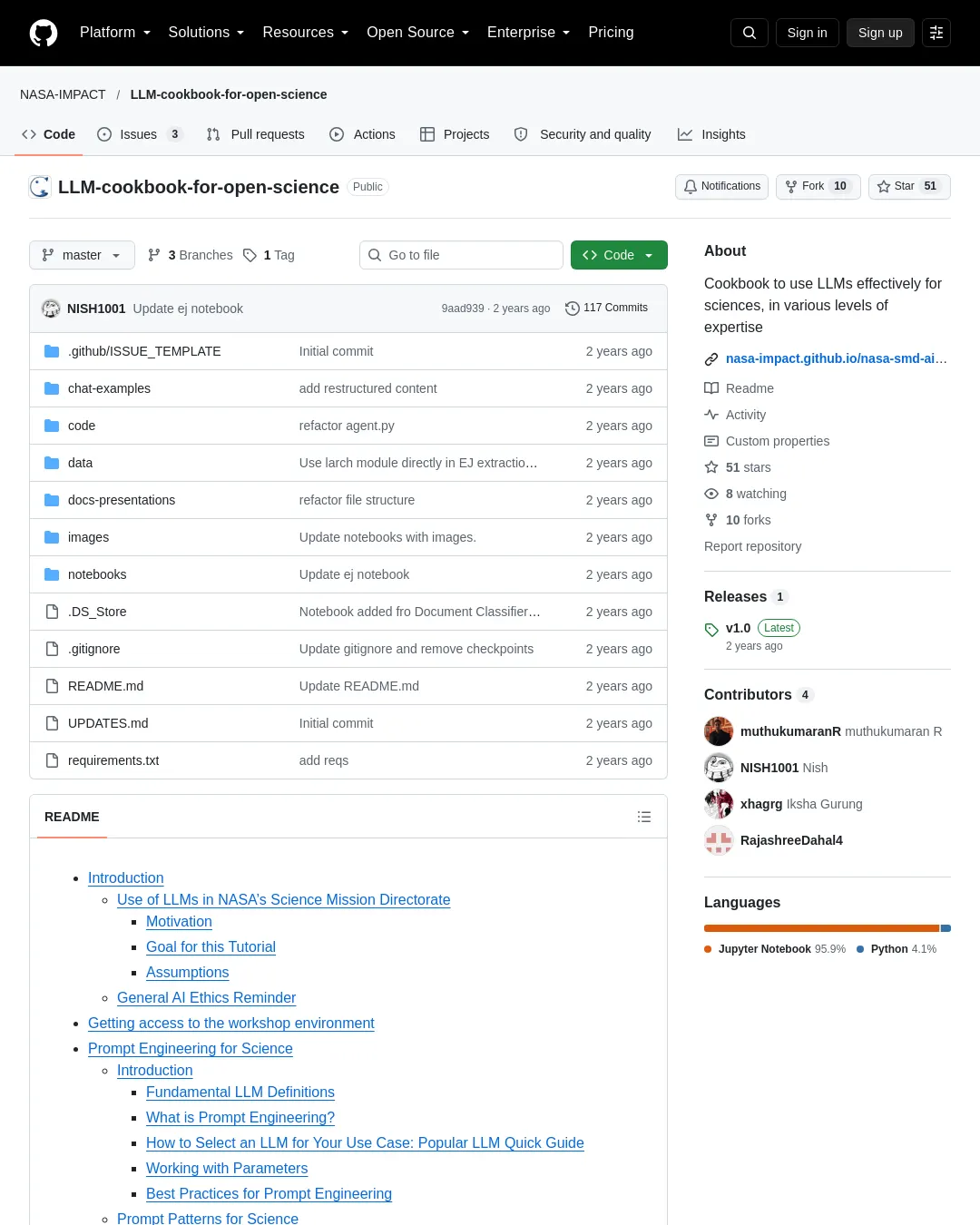Click the blue Python language bar segment
Viewport: 980px width, 1225px height.
[946, 928]
